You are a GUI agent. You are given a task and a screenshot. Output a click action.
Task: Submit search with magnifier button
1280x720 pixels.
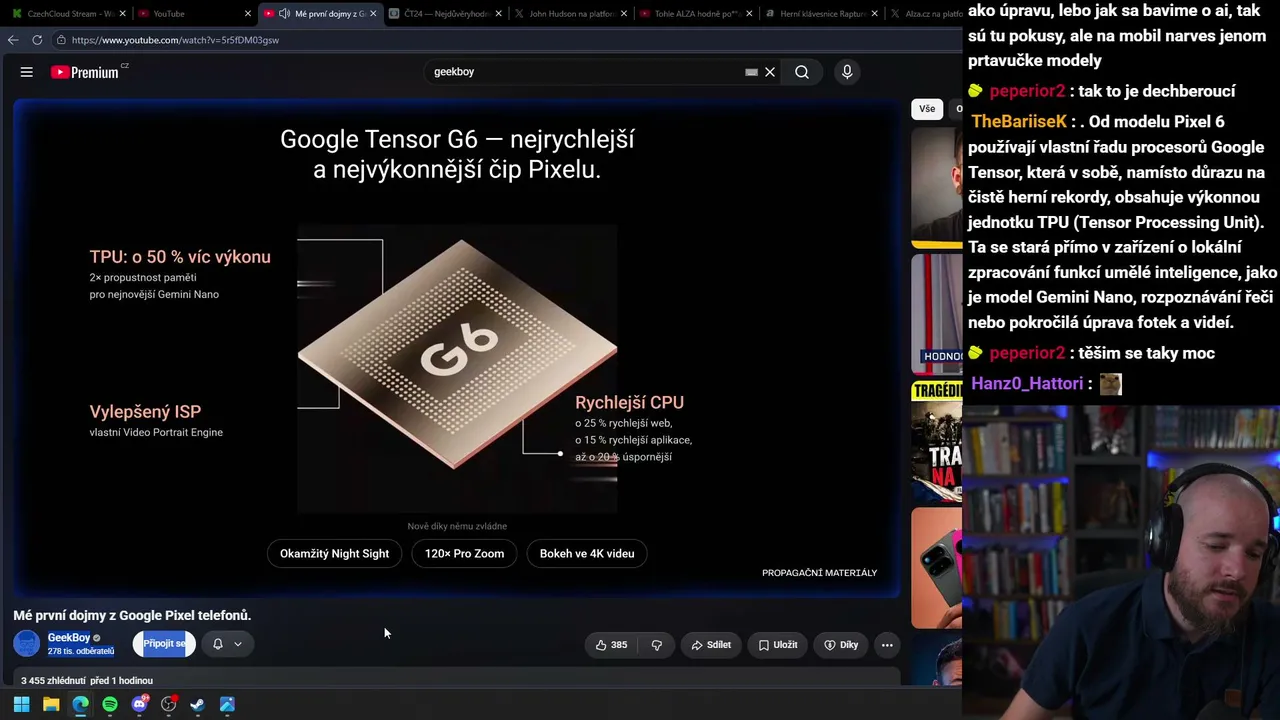pyautogui.click(x=802, y=72)
